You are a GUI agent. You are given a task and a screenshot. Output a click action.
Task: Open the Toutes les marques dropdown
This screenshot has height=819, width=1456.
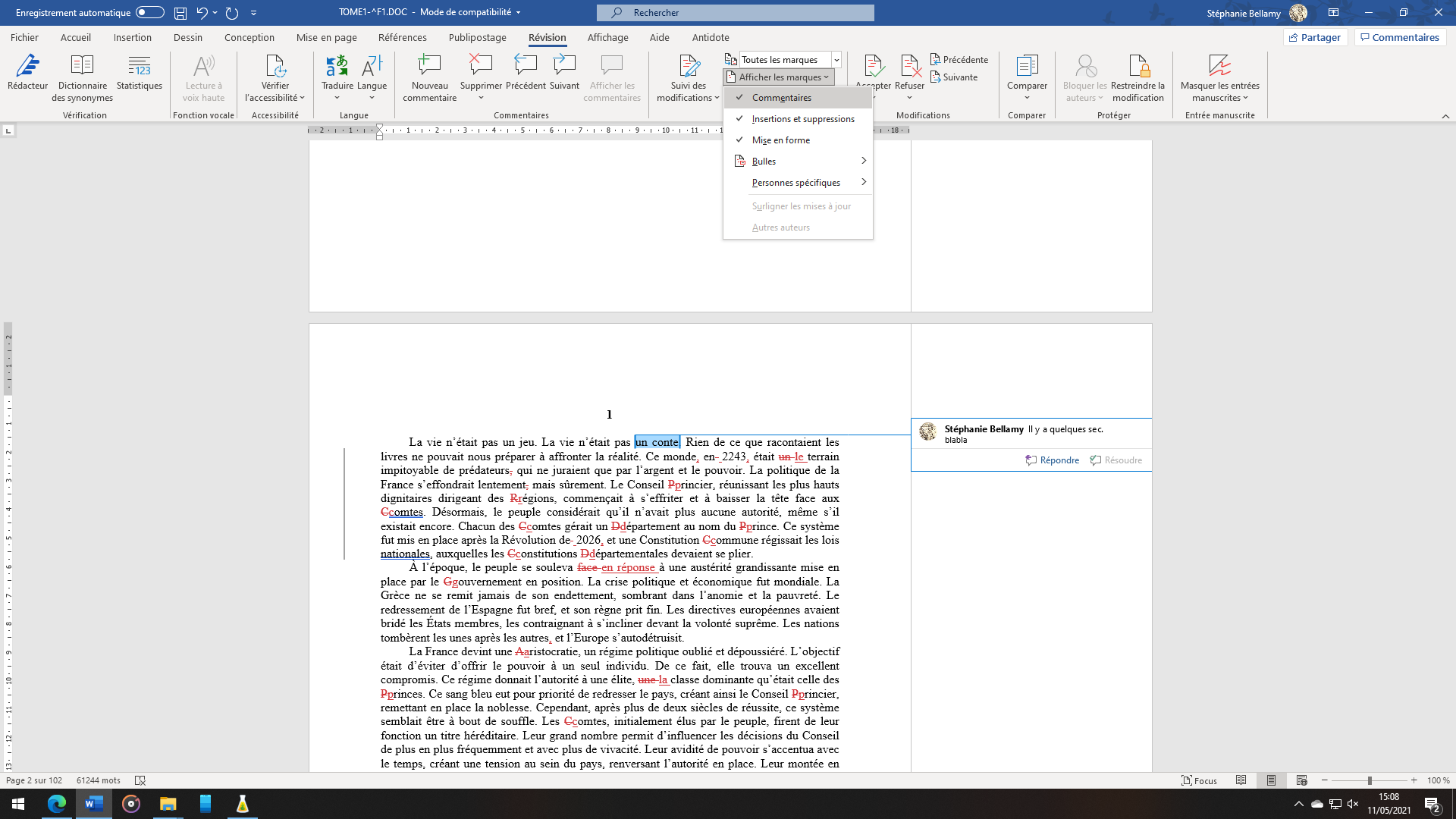tap(836, 60)
